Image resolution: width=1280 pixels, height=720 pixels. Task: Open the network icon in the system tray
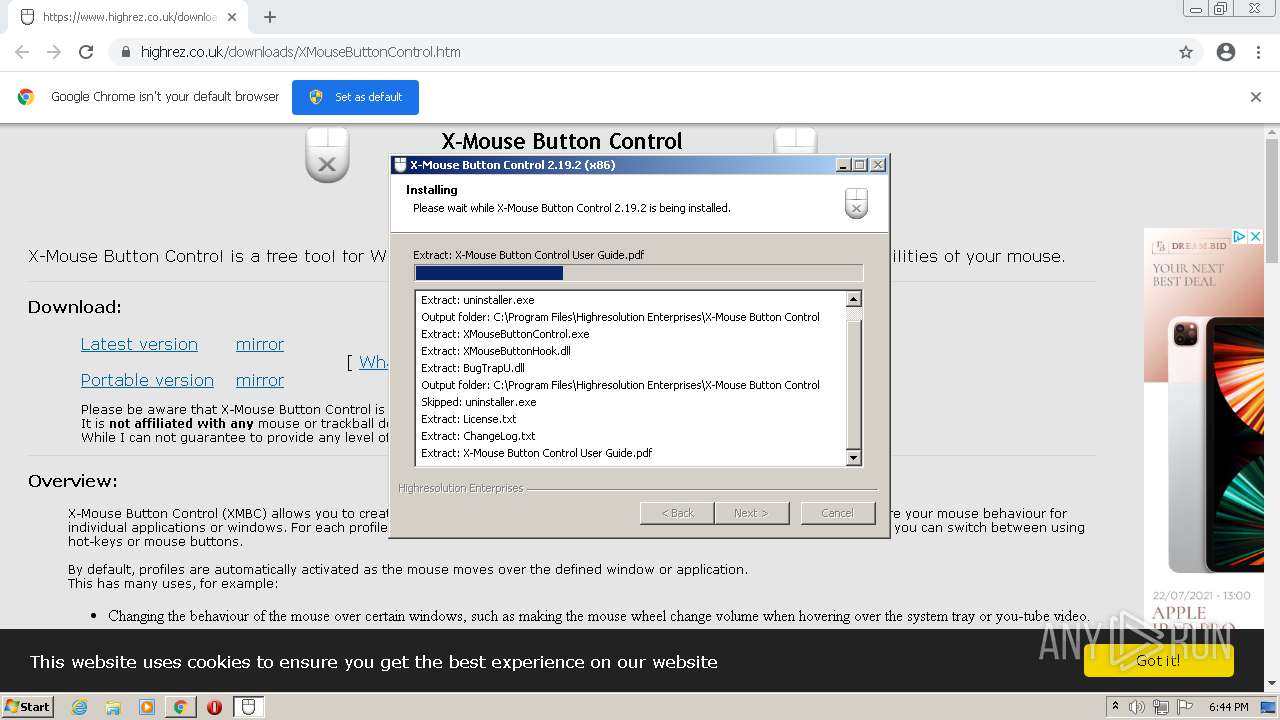pos(1161,707)
